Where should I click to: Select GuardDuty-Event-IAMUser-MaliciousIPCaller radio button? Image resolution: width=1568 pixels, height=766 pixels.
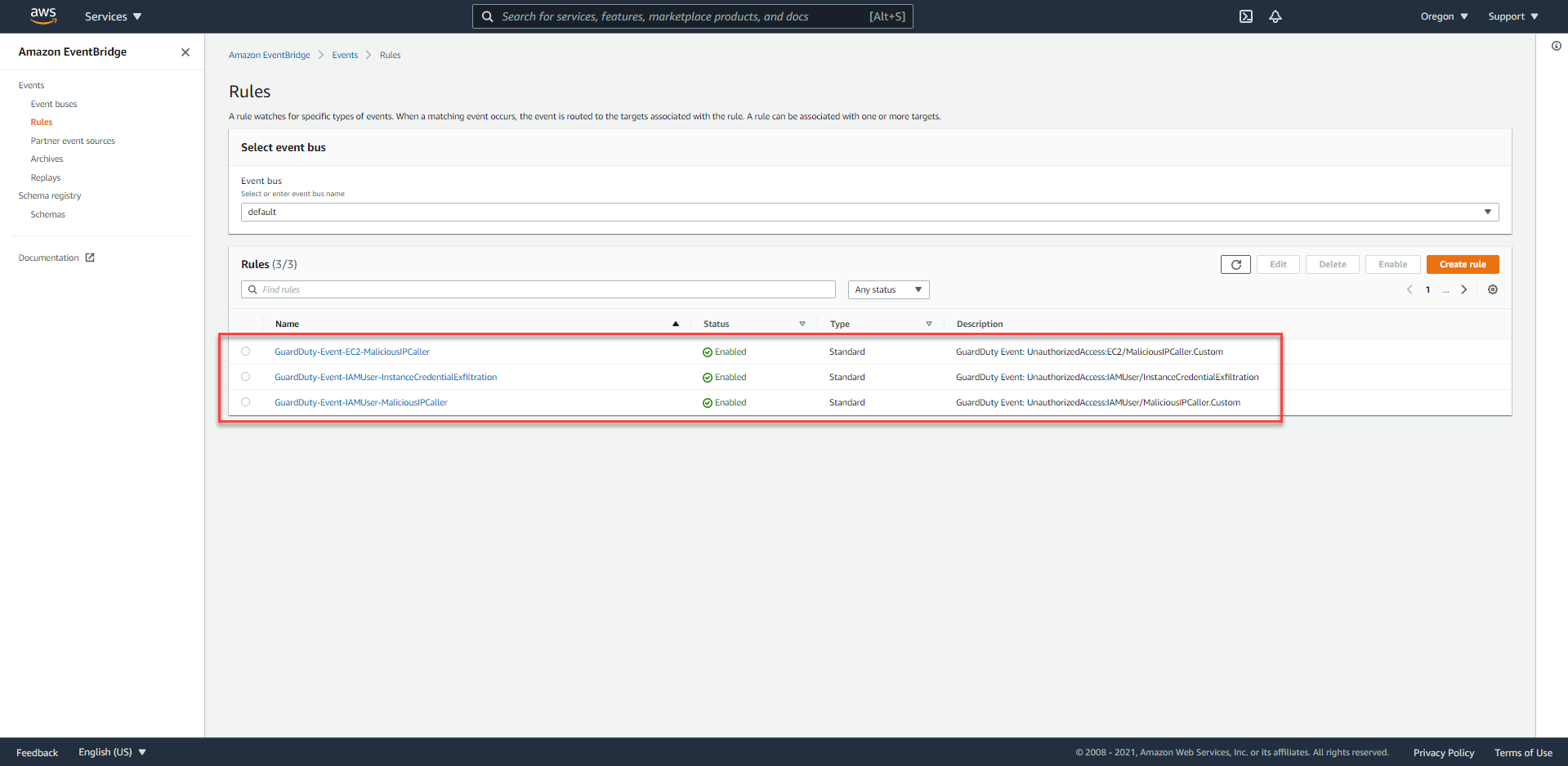click(x=245, y=402)
